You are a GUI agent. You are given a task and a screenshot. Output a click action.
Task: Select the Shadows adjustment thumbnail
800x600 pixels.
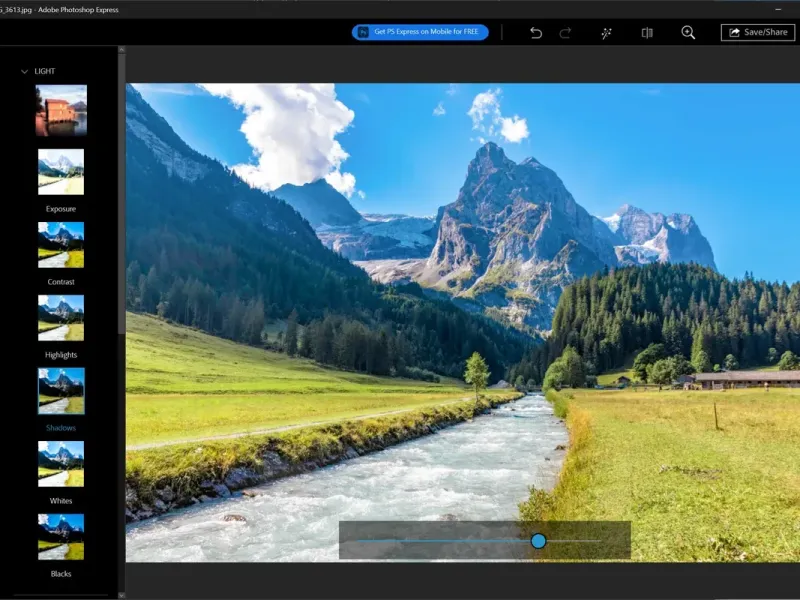point(61,391)
